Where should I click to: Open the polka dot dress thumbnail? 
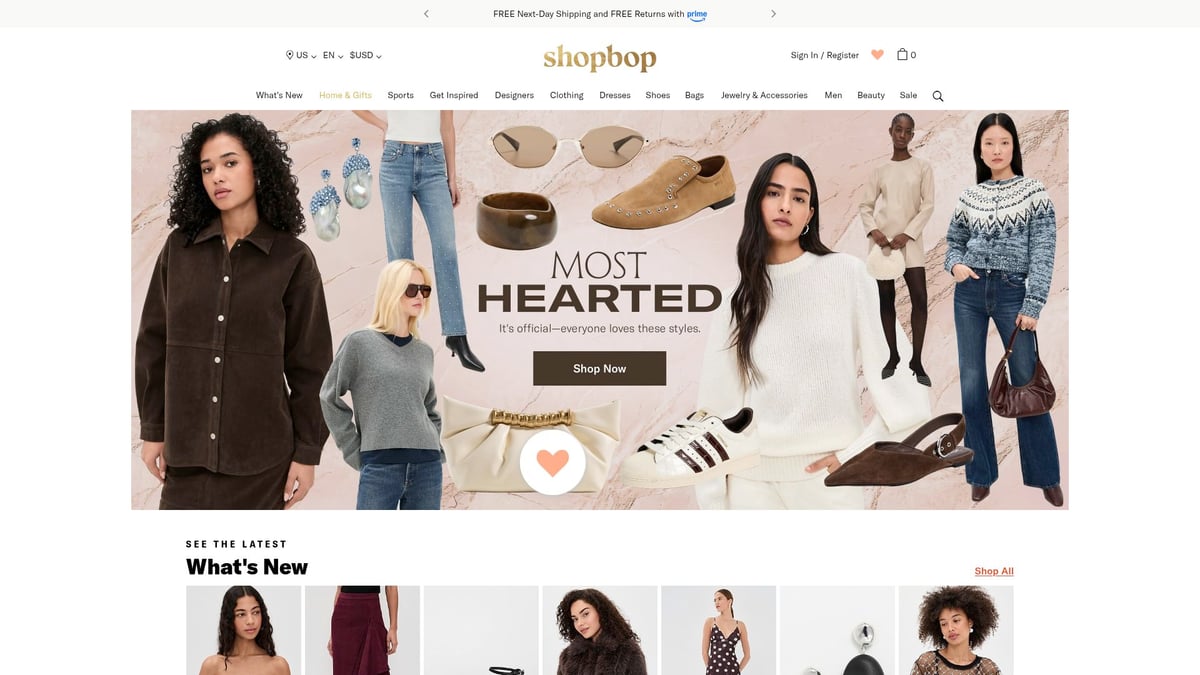coord(718,630)
